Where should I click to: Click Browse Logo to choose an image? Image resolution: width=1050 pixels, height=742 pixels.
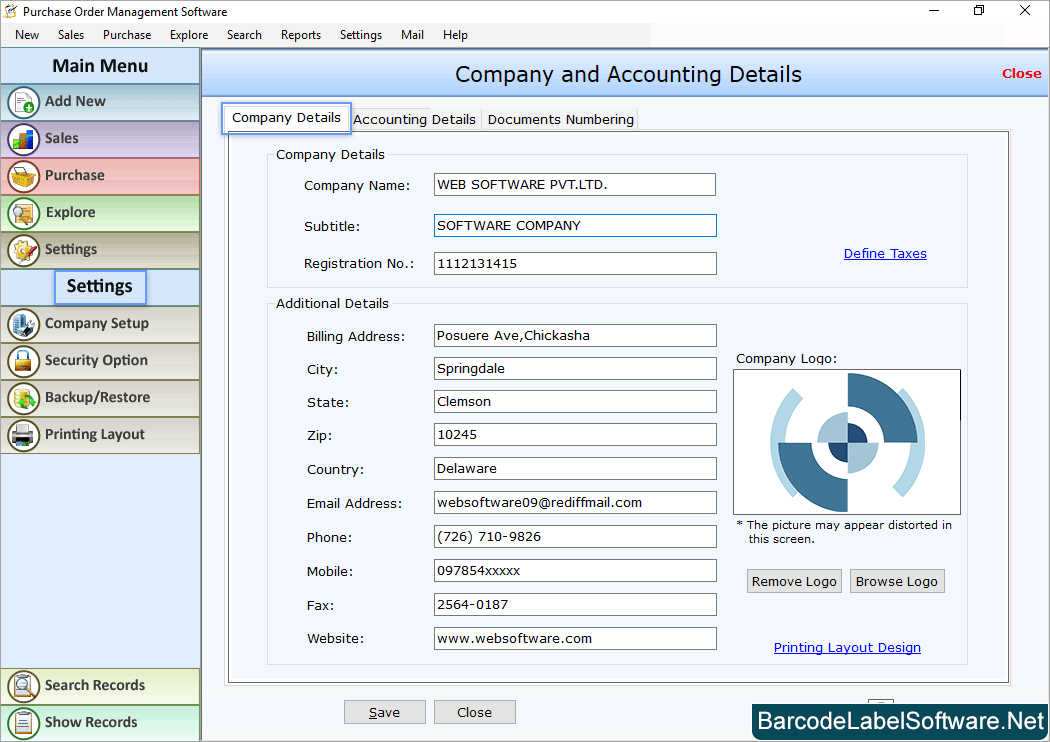[897, 581]
